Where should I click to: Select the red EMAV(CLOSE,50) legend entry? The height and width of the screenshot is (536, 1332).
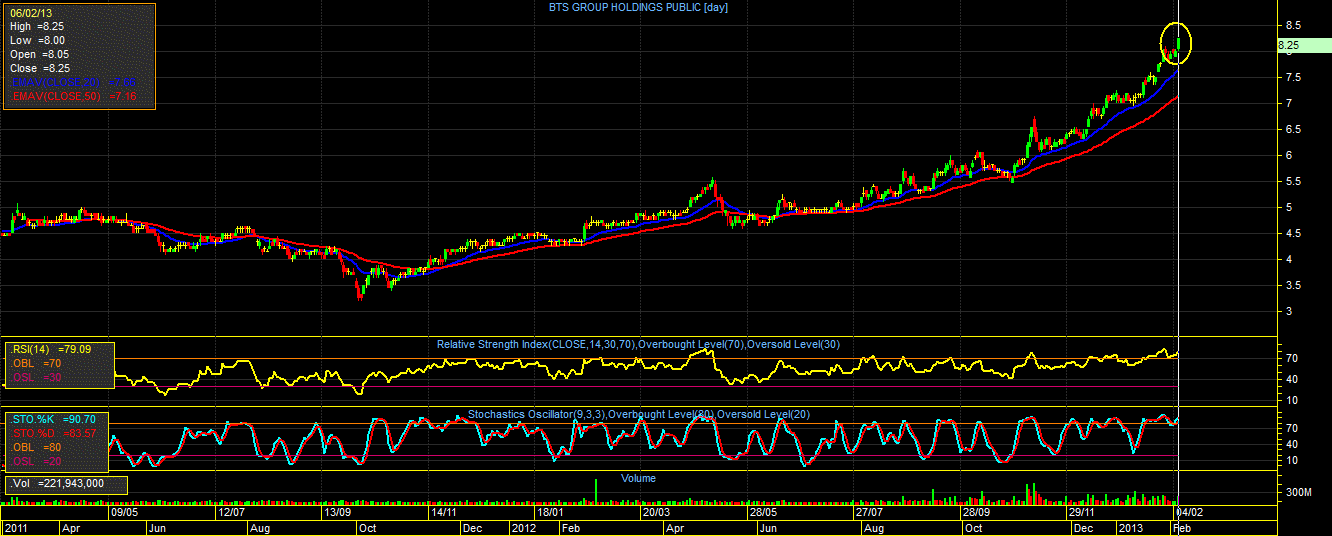[73, 96]
